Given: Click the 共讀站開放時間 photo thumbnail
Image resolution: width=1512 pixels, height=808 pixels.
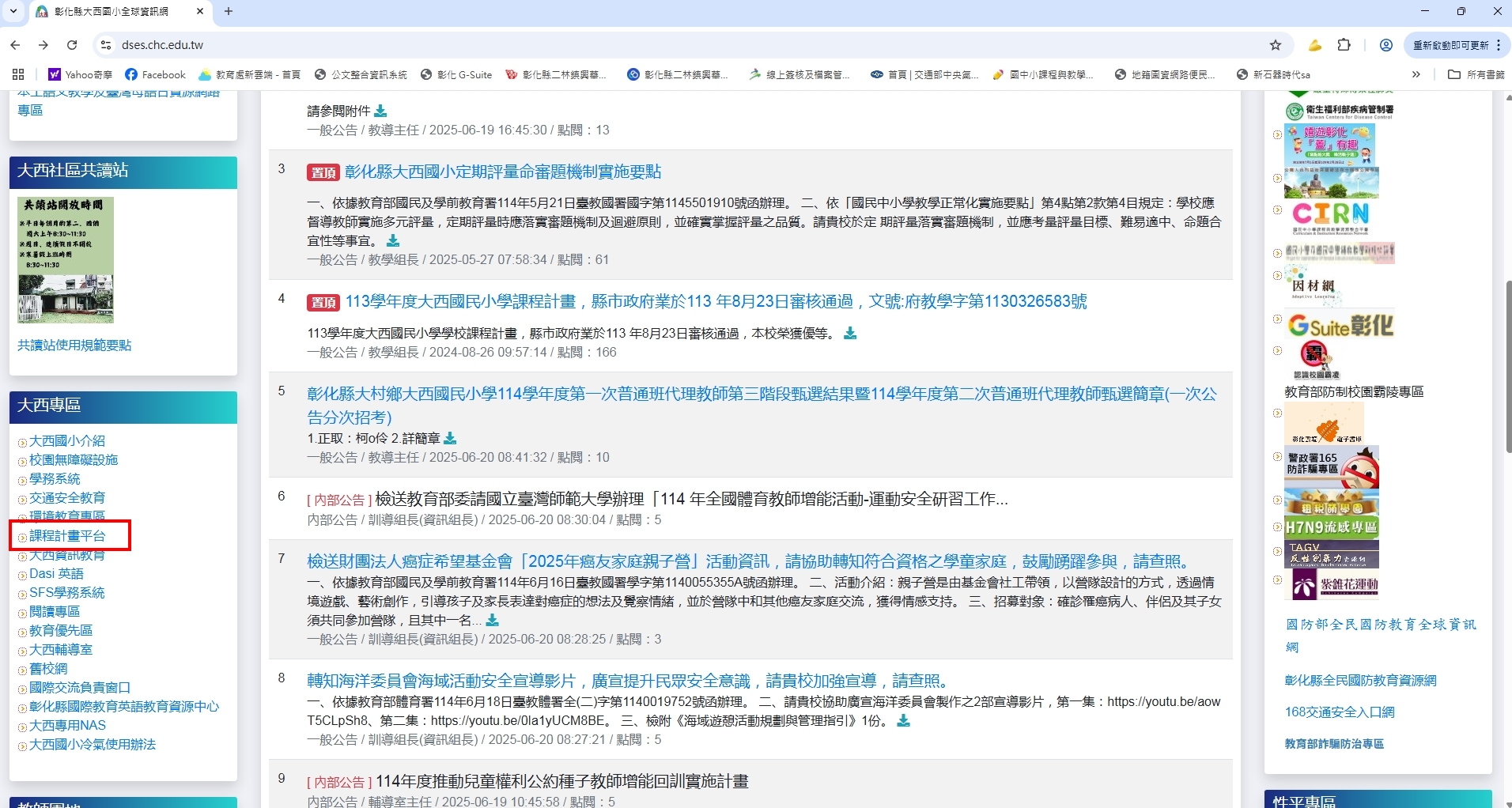Looking at the screenshot, I should (66, 259).
